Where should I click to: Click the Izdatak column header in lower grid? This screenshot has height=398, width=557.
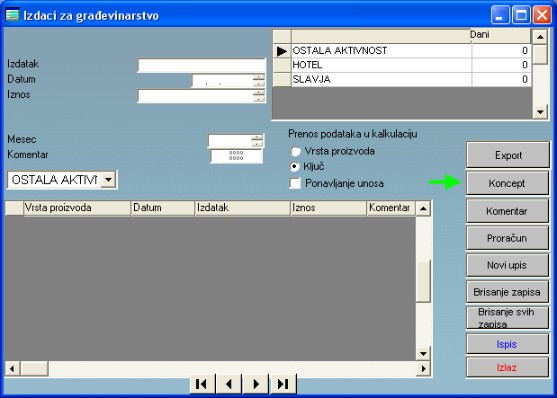coord(242,208)
